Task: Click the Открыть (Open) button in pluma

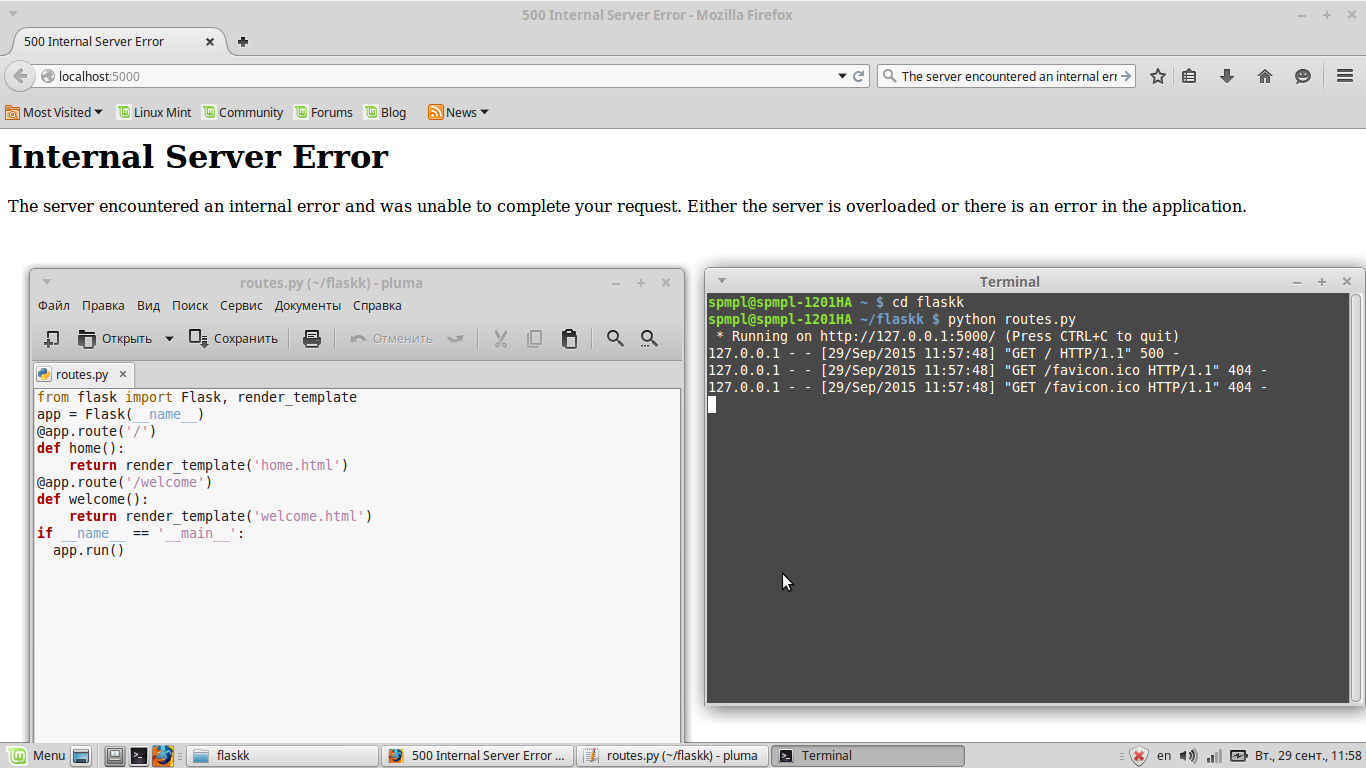Action: pyautogui.click(x=115, y=339)
